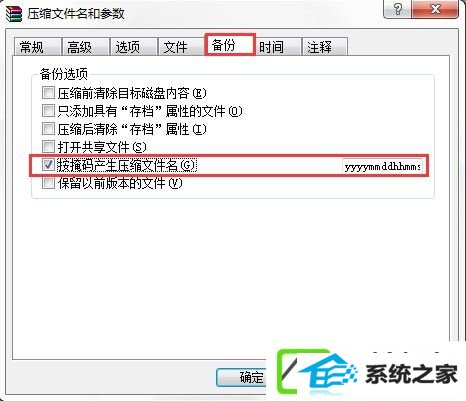Screen dimensions: 466x401
Task: Uncheck 按掩码产生压缩文件名 checkbox
Action: coord(48,165)
